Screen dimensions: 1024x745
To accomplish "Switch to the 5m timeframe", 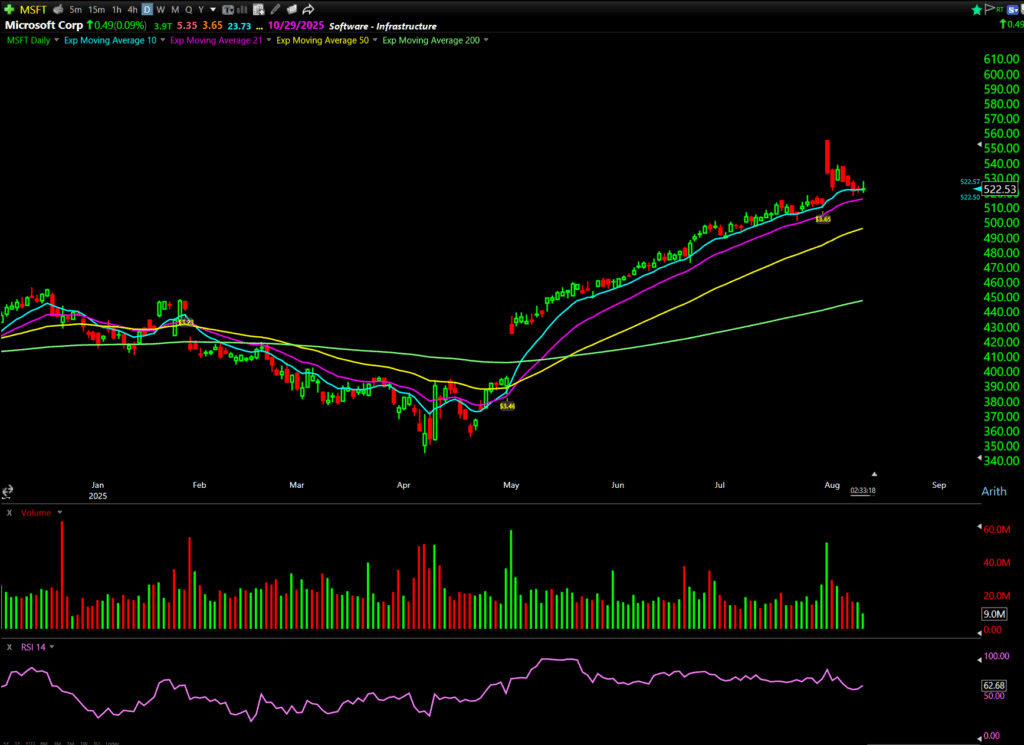I will (x=76, y=9).
